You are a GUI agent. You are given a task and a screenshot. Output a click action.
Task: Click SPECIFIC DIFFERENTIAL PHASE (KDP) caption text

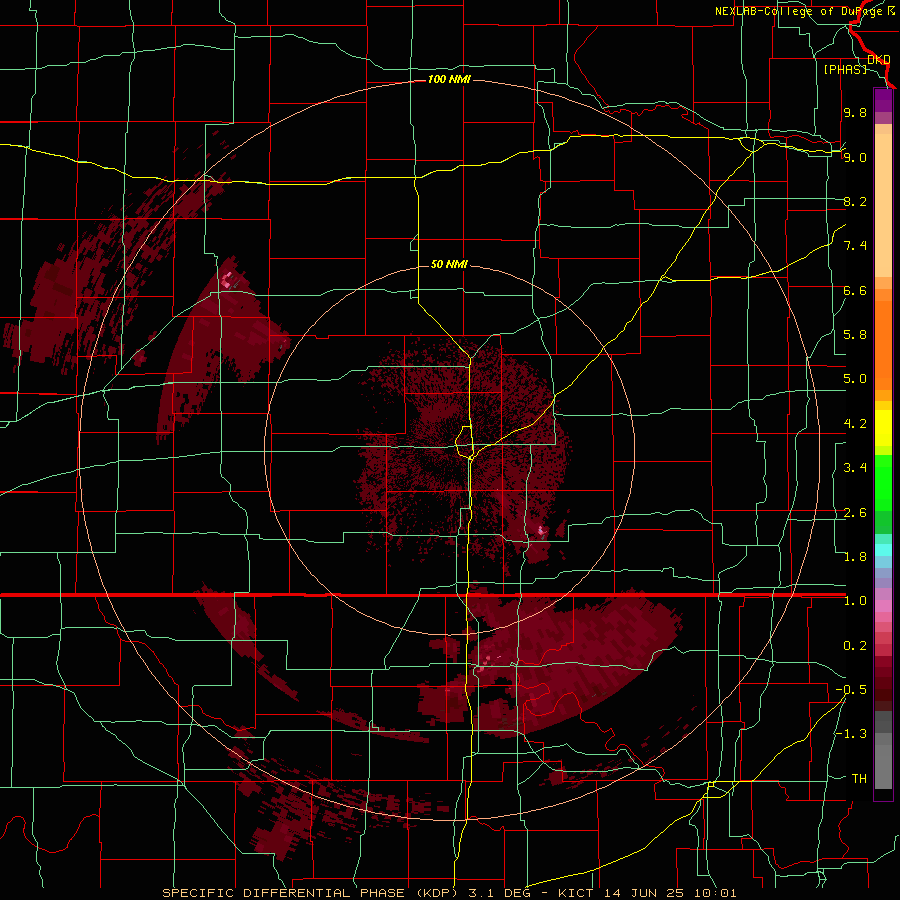click(x=309, y=893)
